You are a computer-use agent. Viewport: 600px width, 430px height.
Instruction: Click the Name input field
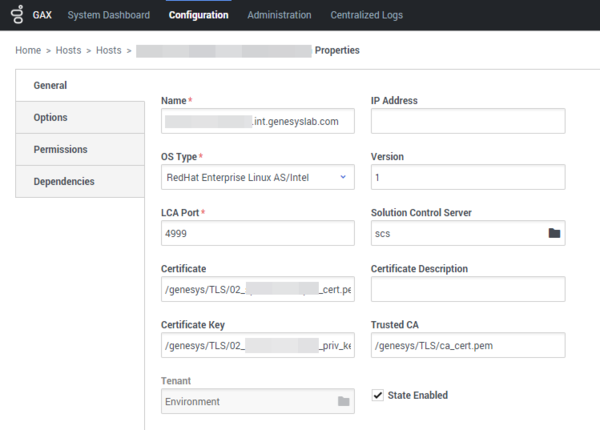coord(257,122)
